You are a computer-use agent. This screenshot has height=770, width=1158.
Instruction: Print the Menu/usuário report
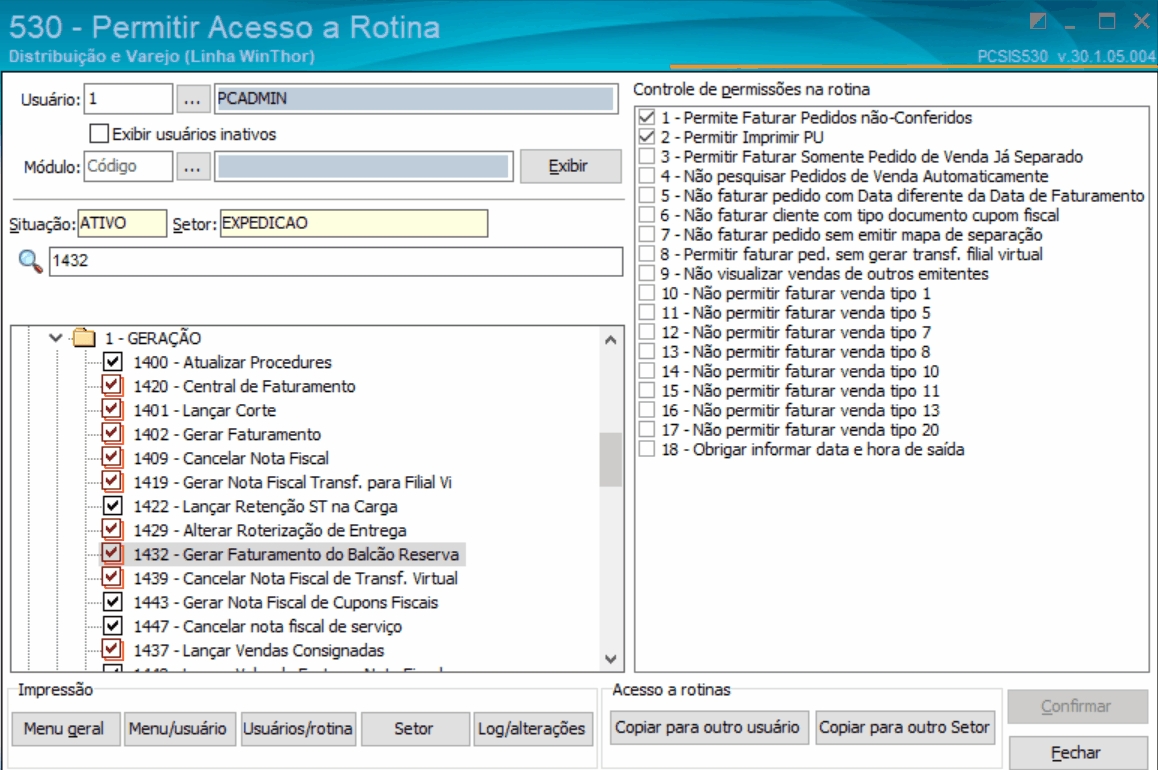[178, 729]
